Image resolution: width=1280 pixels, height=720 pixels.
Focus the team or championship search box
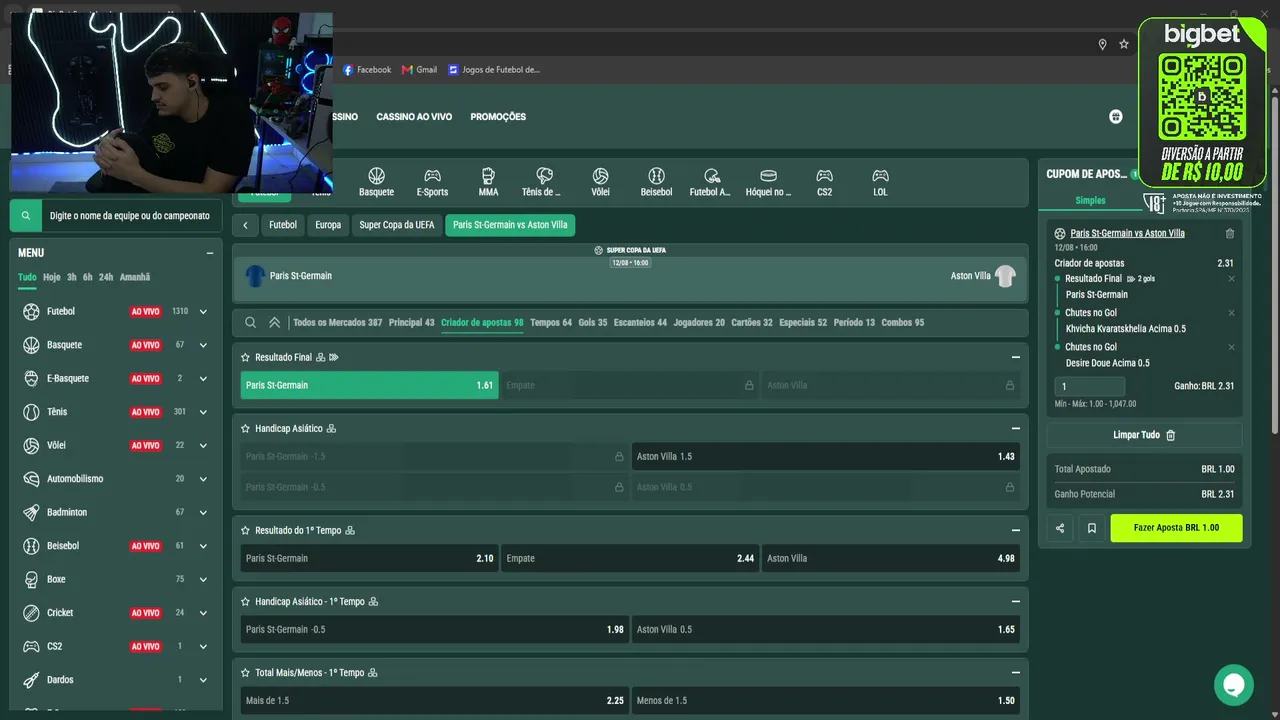coord(130,215)
